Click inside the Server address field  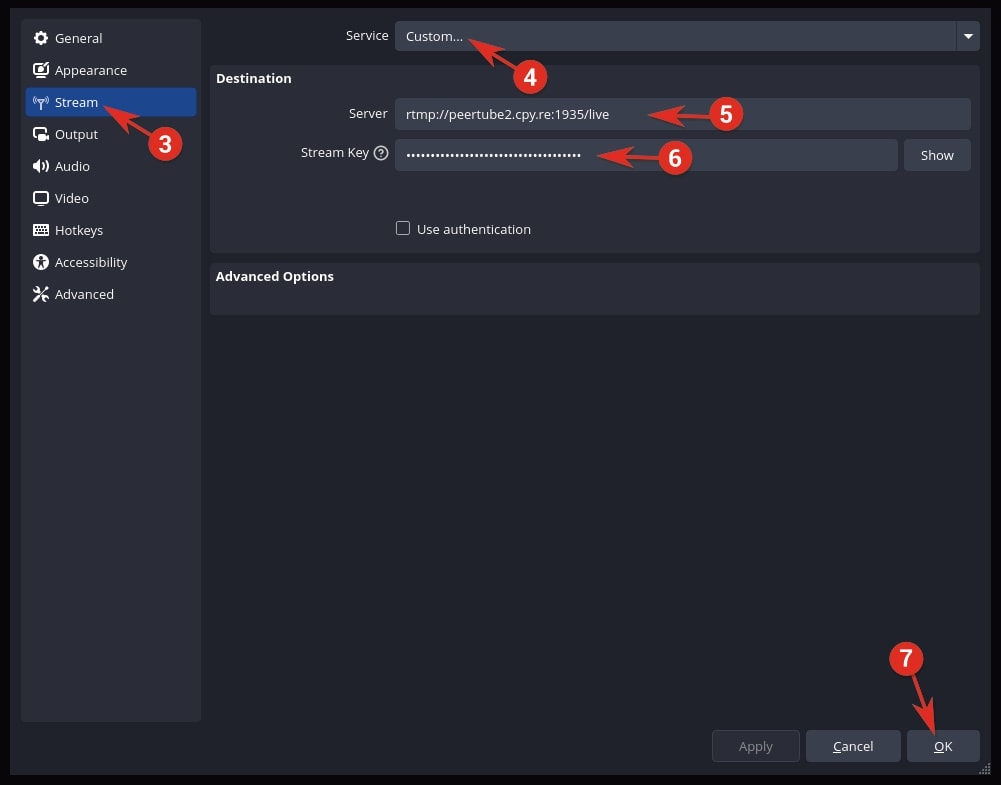[600, 114]
